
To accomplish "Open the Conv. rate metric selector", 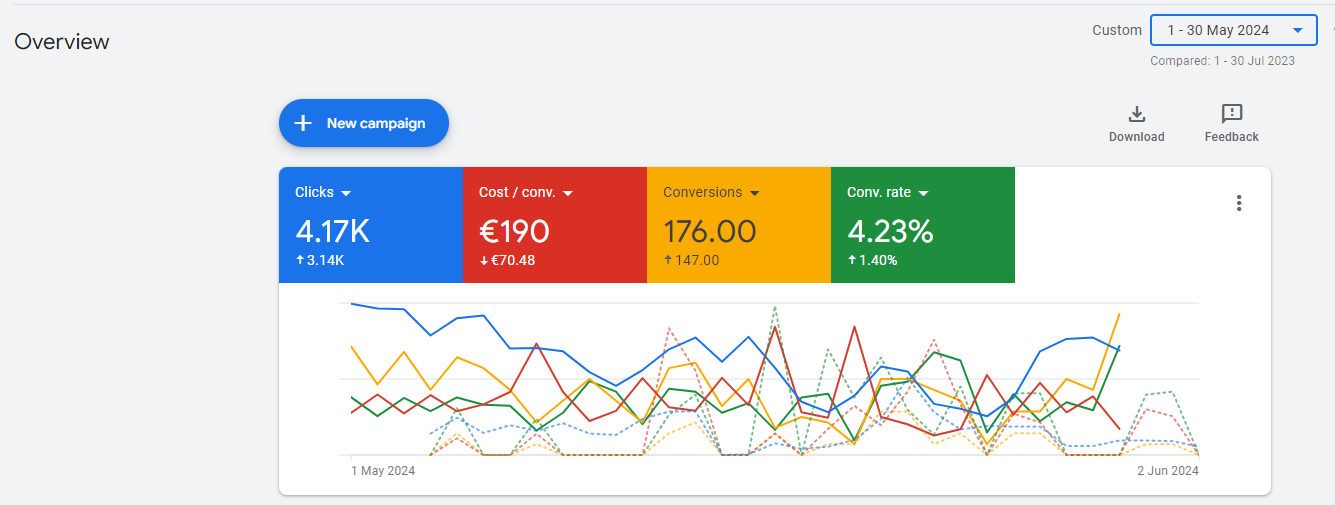I will [x=923, y=193].
